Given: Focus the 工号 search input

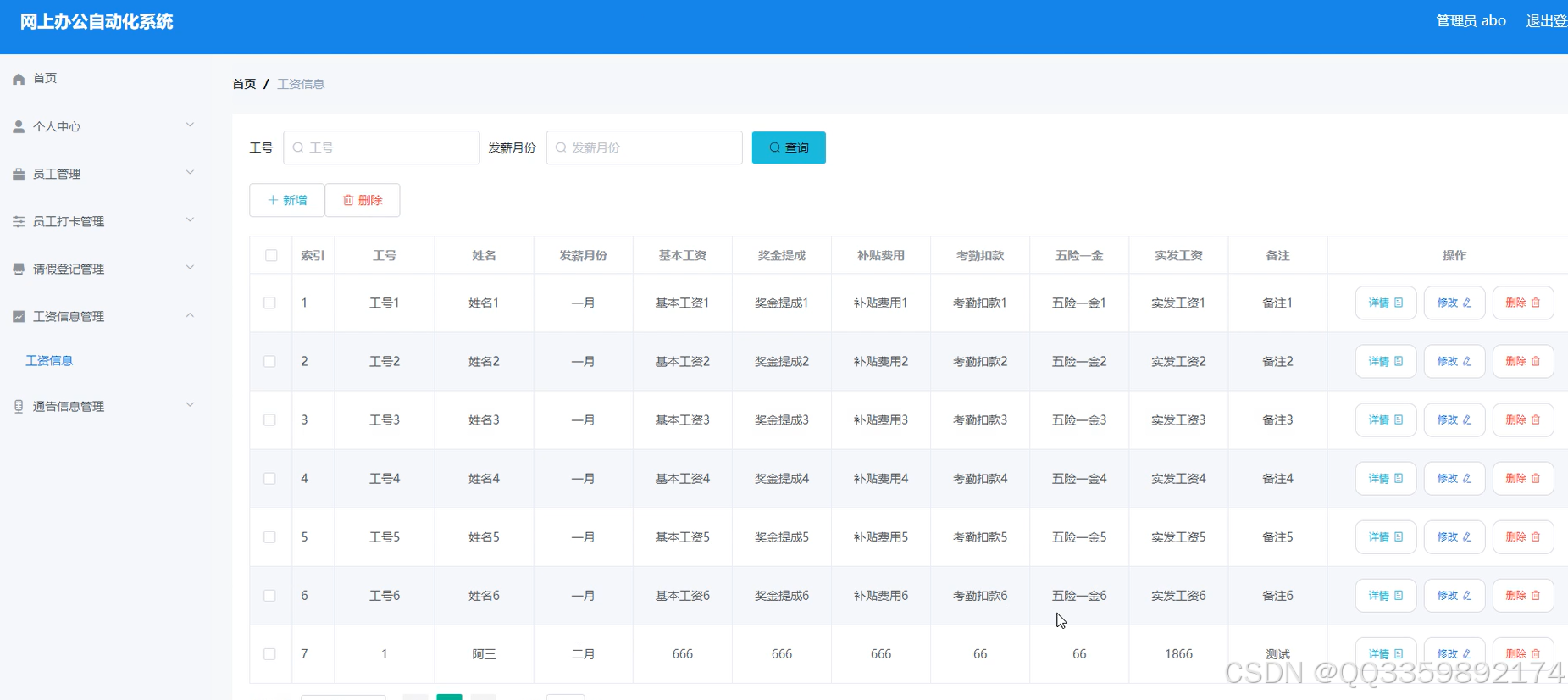Looking at the screenshot, I should [381, 147].
